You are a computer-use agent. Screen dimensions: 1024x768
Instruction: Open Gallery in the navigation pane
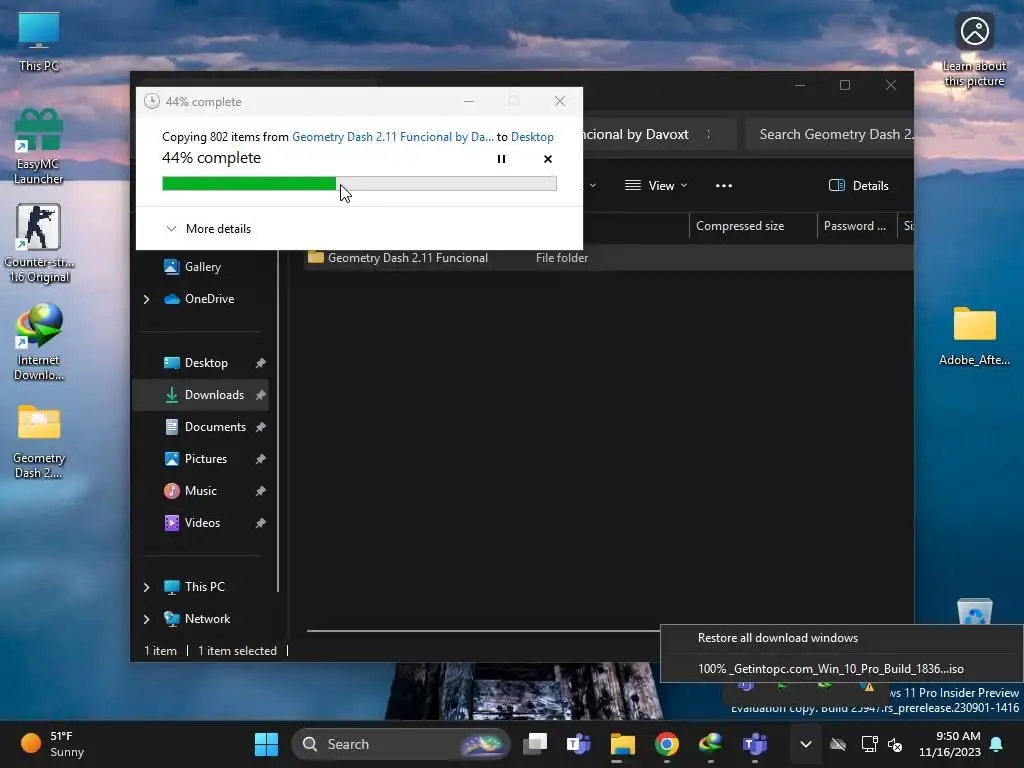click(x=202, y=266)
